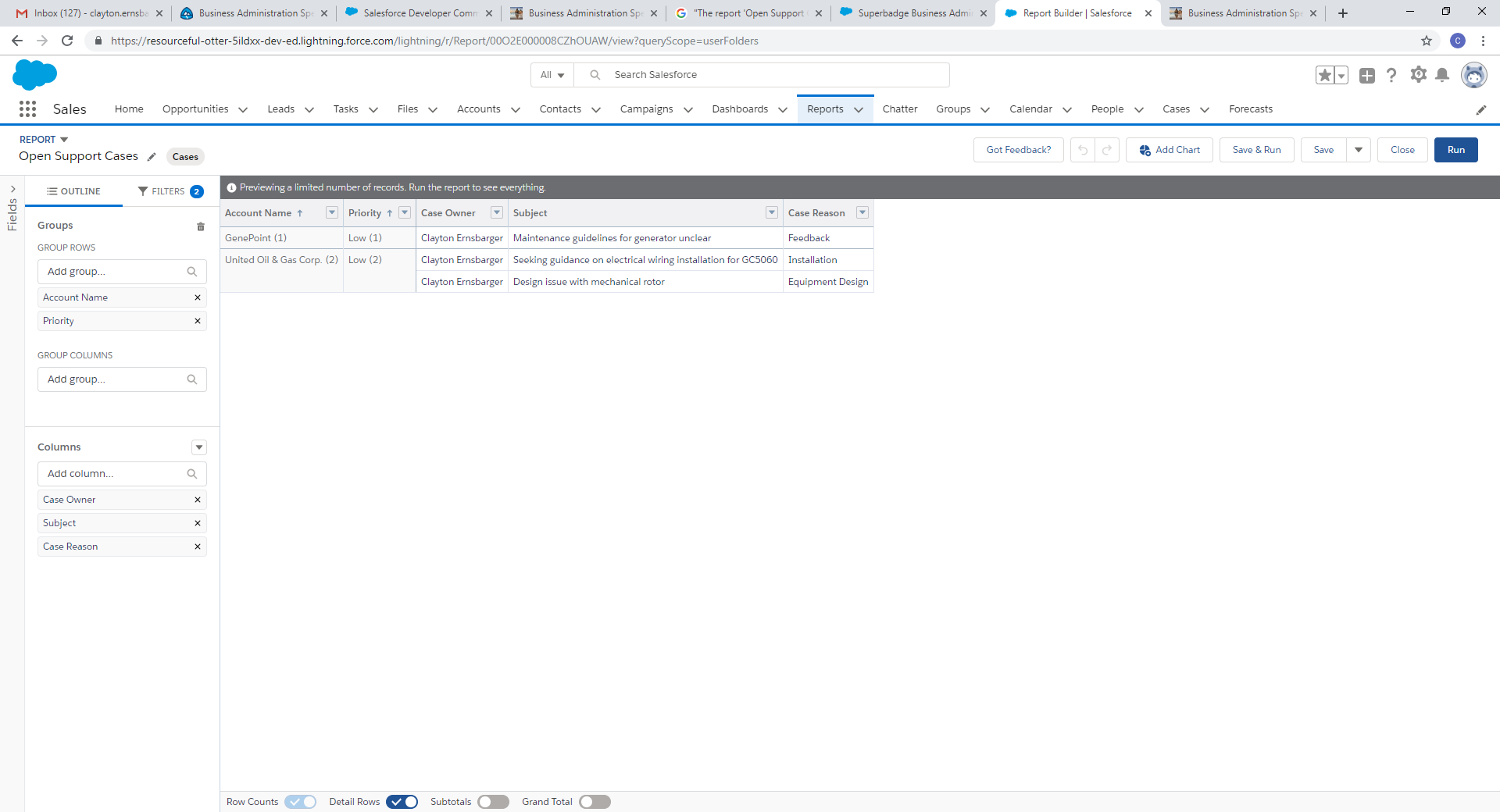Switch to the Filters tab
The height and width of the screenshot is (812, 1500).
tap(171, 191)
